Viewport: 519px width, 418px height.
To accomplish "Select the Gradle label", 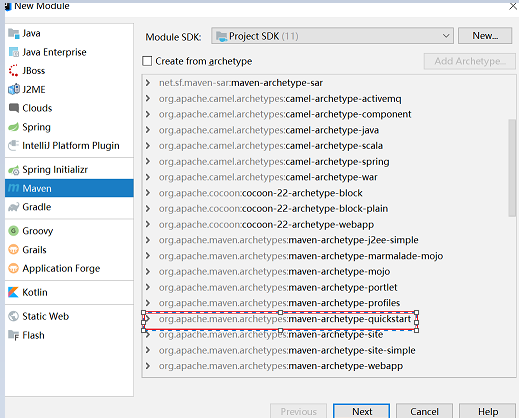I will pyautogui.click(x=37, y=207).
